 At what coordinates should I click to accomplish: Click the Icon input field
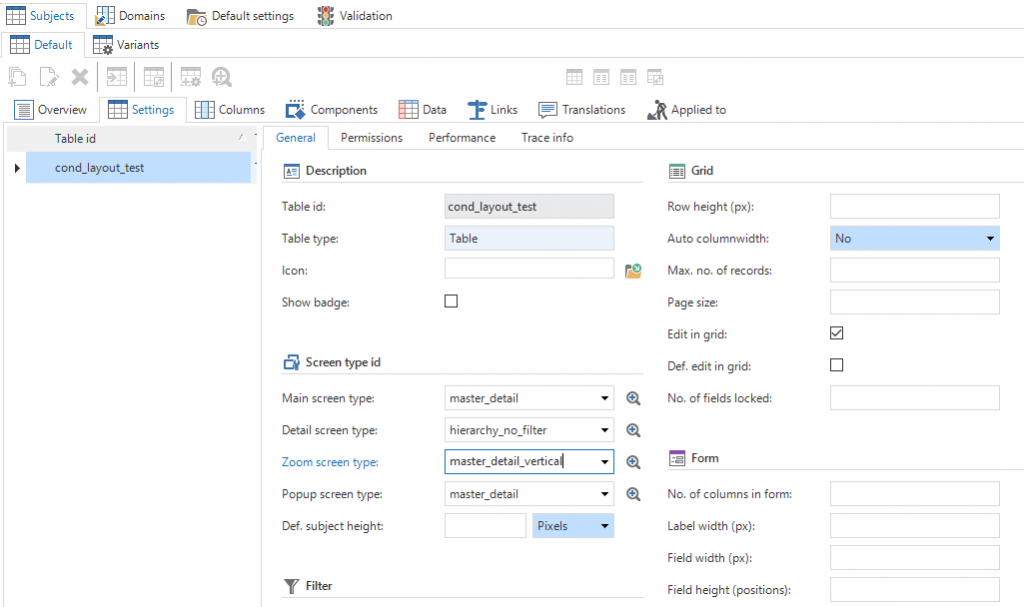click(529, 269)
